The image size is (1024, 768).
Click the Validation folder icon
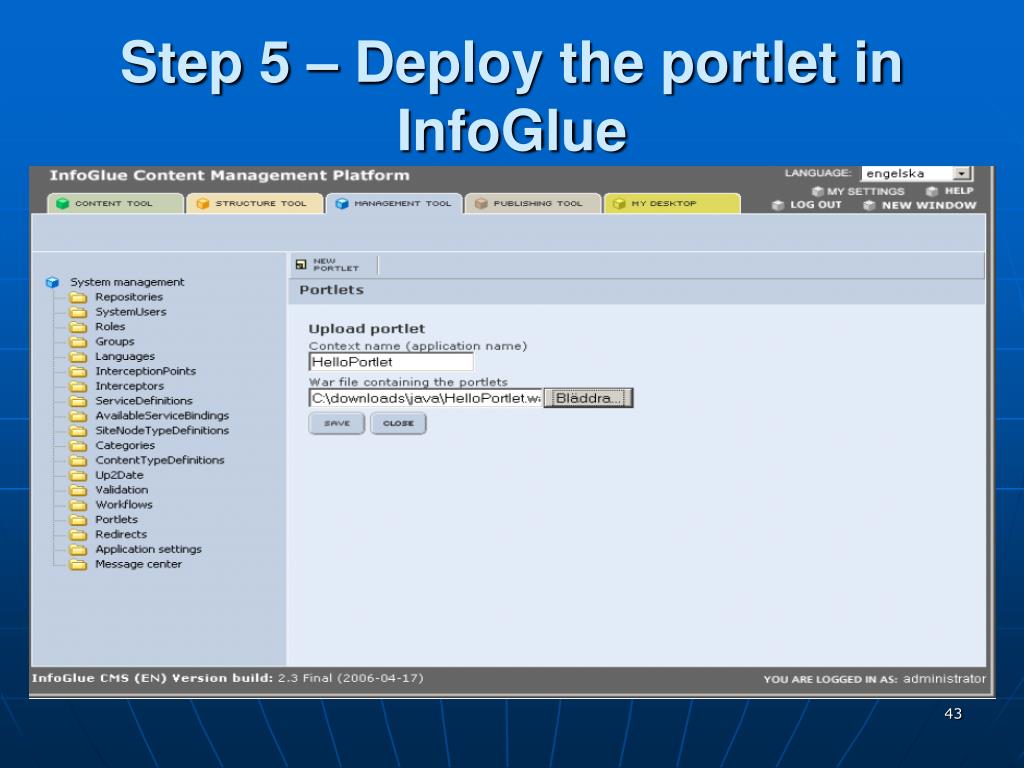click(78, 490)
